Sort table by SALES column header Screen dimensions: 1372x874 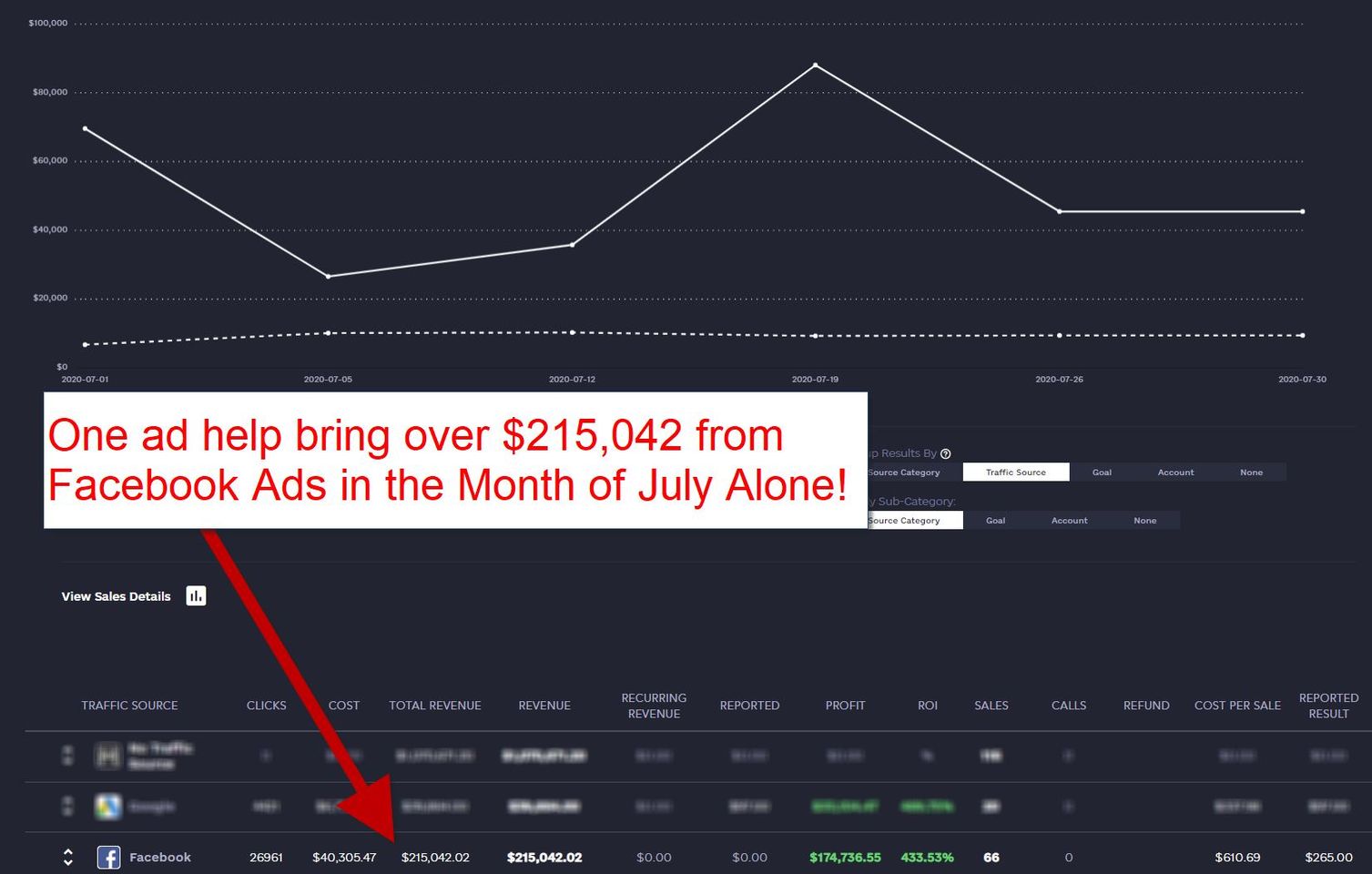(x=991, y=706)
